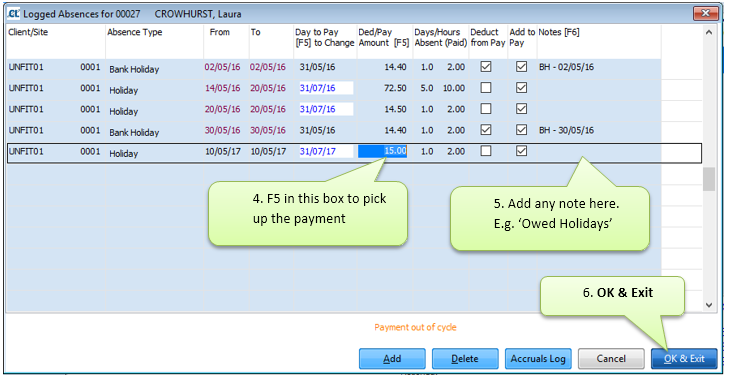The width and height of the screenshot is (729, 379).
Task: Click the CL application icon in title bar
Action: pos(13,13)
